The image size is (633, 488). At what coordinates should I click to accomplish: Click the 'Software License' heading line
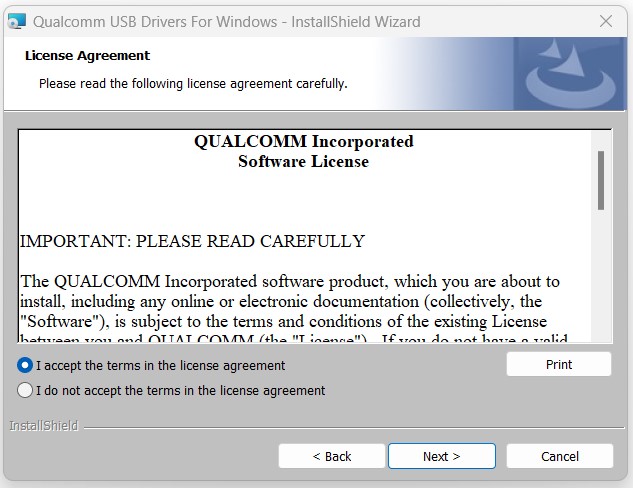304,161
